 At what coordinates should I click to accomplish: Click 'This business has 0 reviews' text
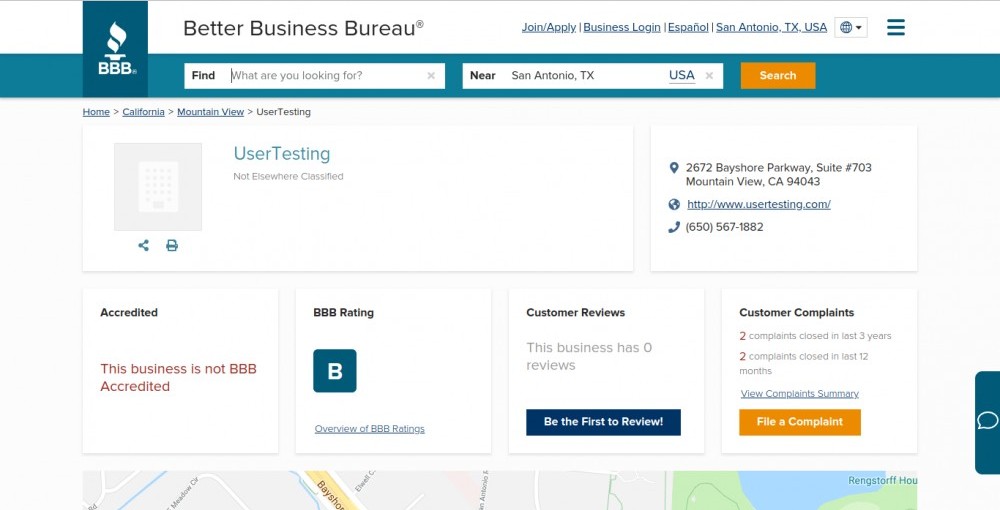(x=589, y=356)
